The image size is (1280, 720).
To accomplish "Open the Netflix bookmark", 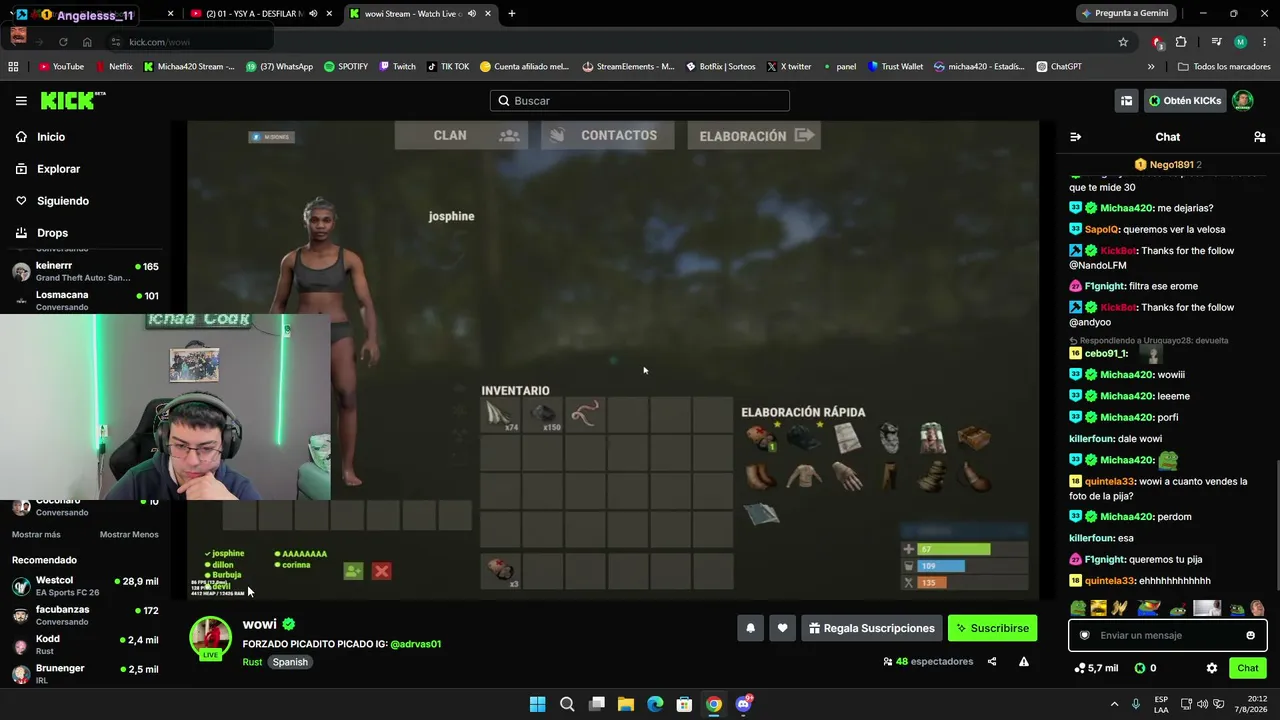I will pyautogui.click(x=114, y=67).
